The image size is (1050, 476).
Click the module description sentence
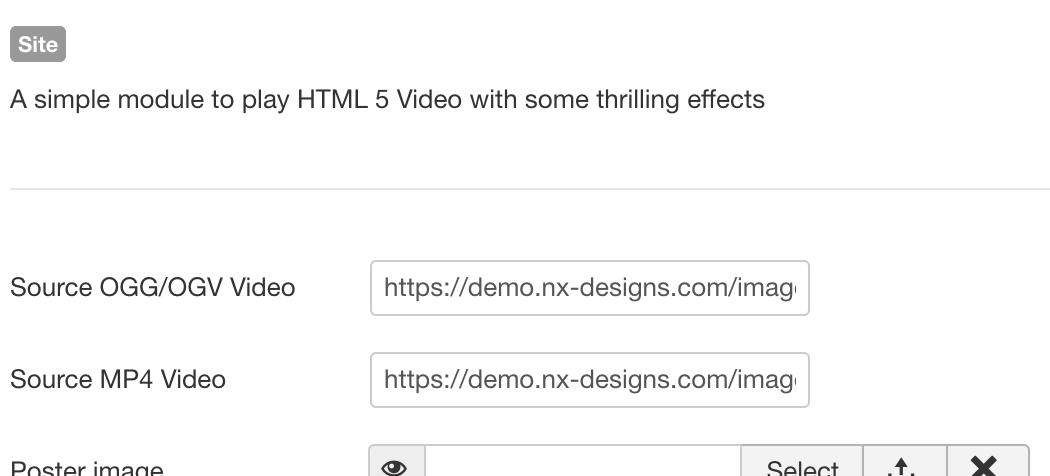pyautogui.click(x=388, y=100)
